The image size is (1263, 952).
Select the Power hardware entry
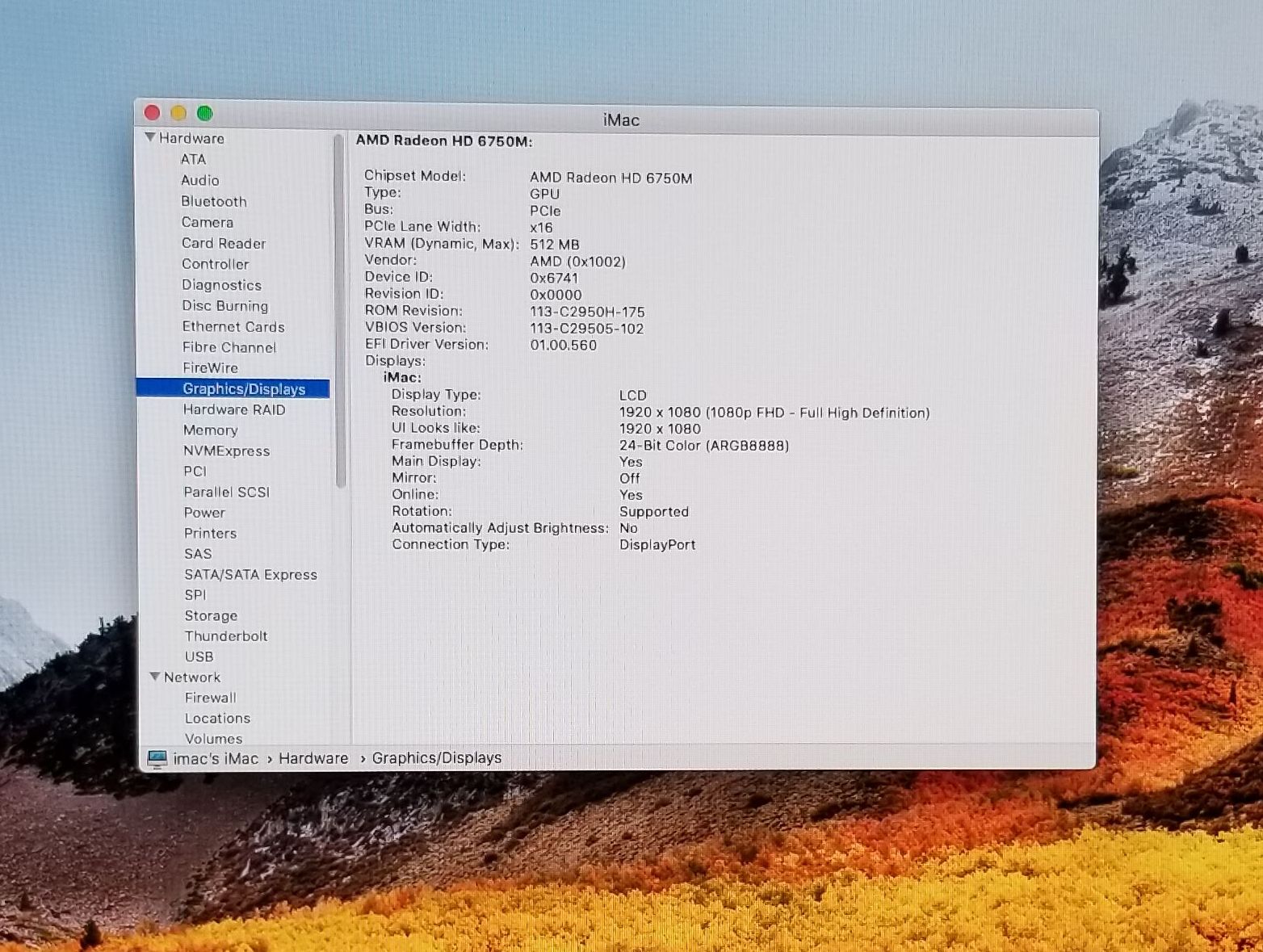tap(204, 513)
